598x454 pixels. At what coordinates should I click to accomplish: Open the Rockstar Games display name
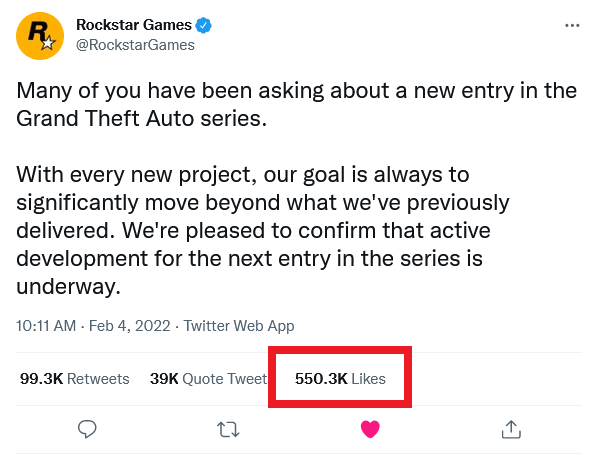pos(134,25)
